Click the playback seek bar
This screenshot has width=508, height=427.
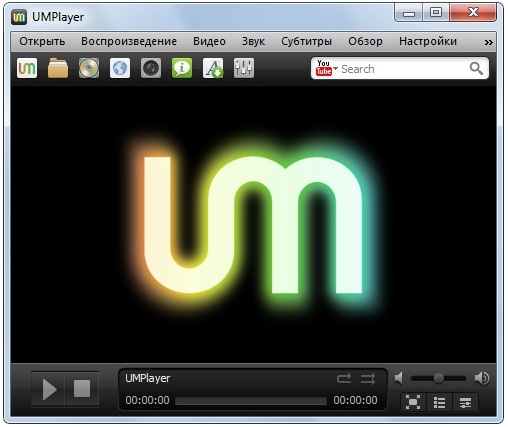(251, 401)
